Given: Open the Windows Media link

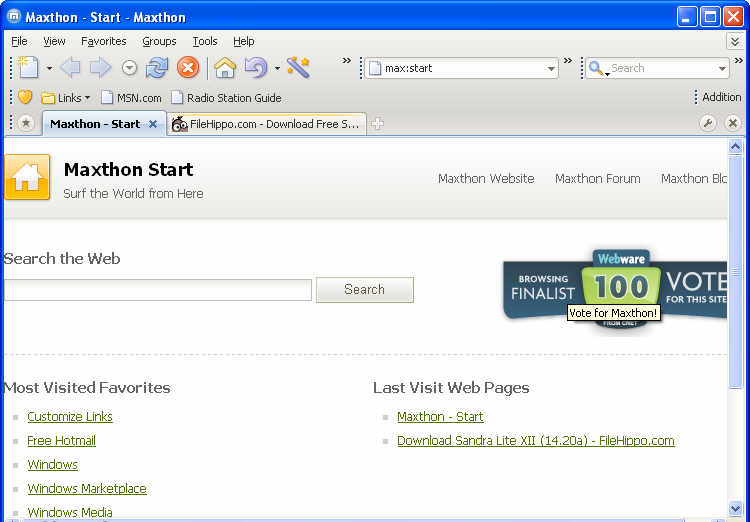Looking at the screenshot, I should pos(70,512).
